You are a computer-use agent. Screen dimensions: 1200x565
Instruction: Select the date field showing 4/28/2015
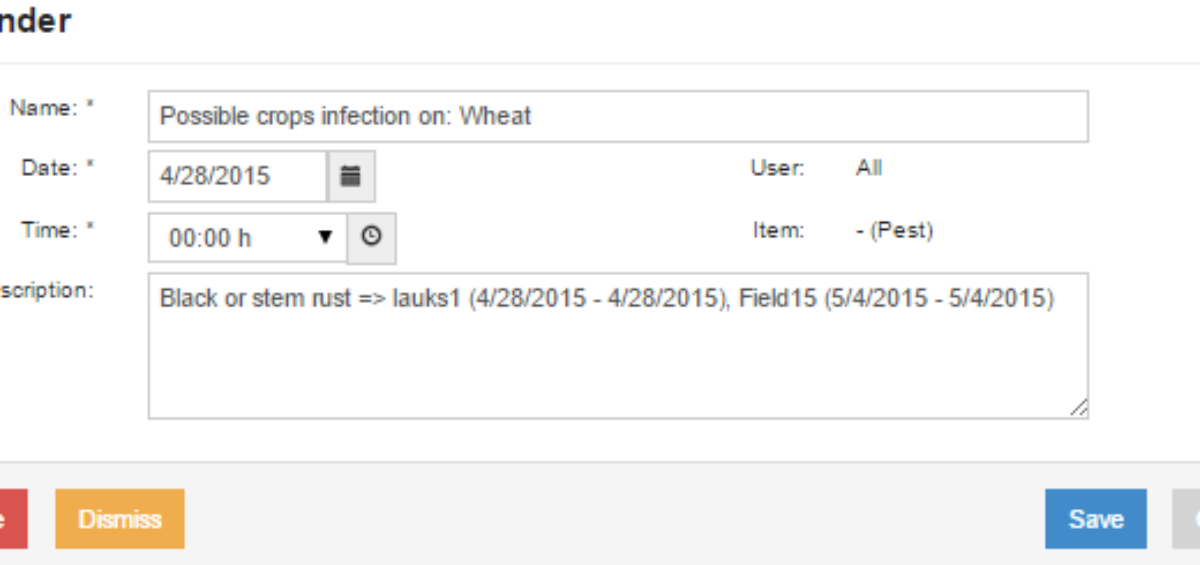238,176
